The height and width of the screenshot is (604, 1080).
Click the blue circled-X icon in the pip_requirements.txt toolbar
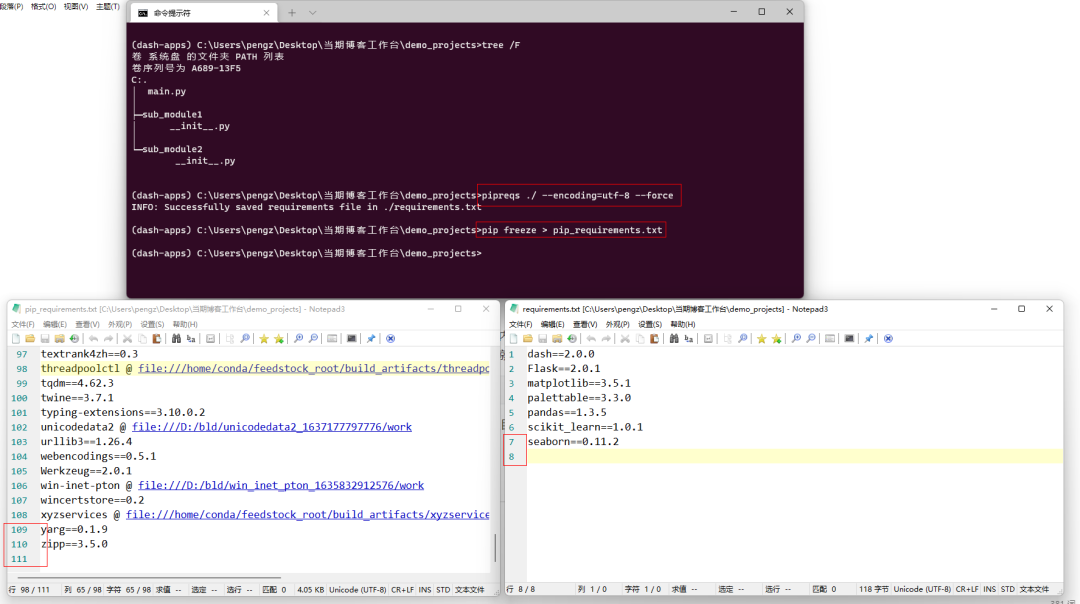(391, 338)
